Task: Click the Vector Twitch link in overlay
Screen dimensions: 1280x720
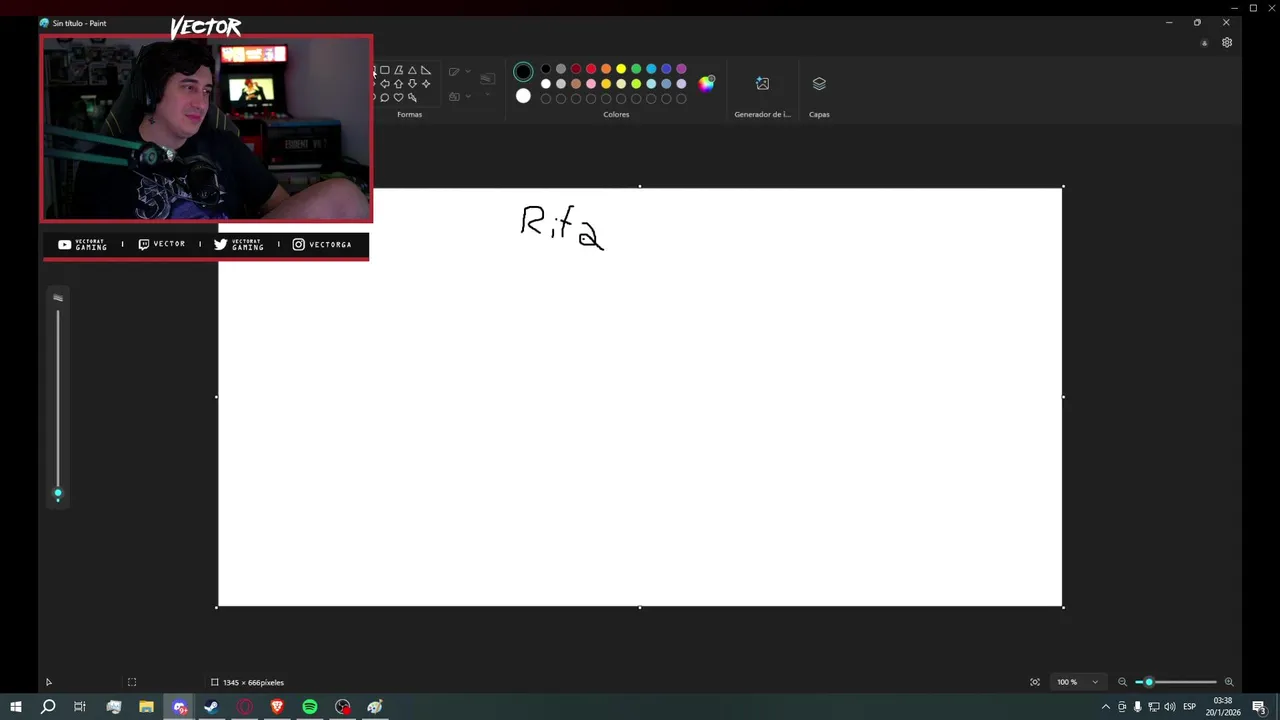Action: pos(162,244)
